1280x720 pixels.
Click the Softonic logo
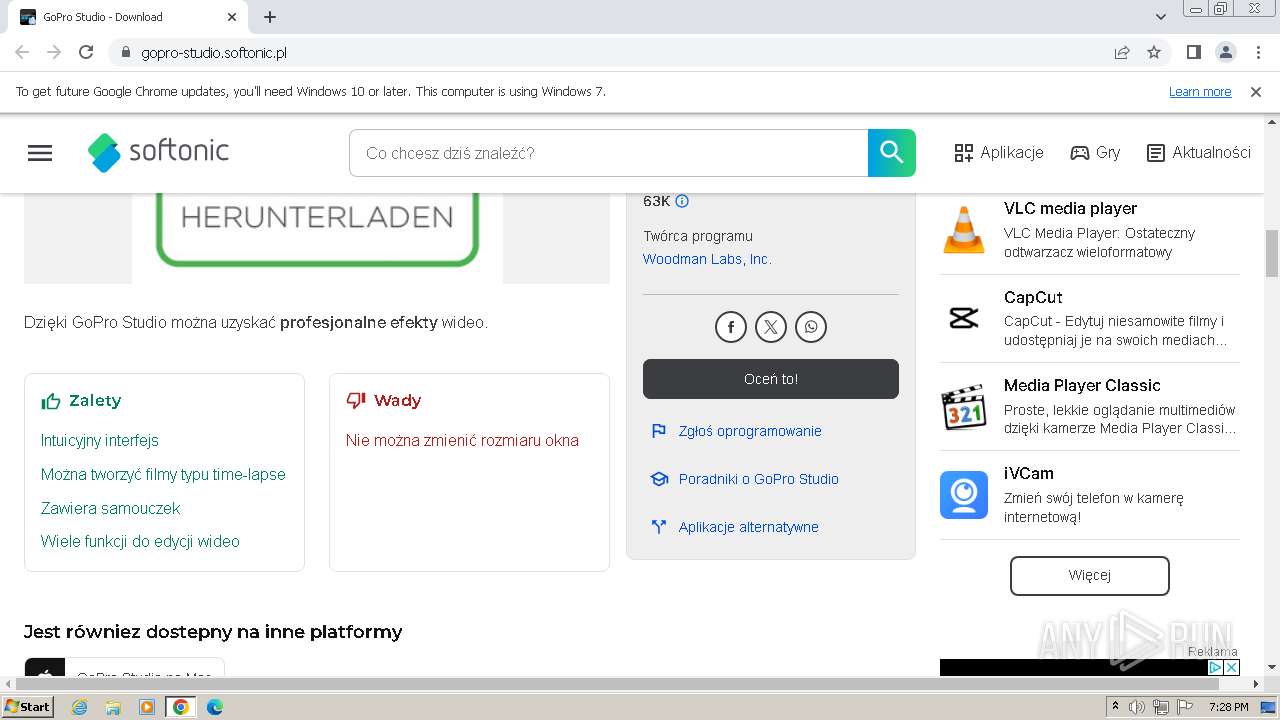158,152
